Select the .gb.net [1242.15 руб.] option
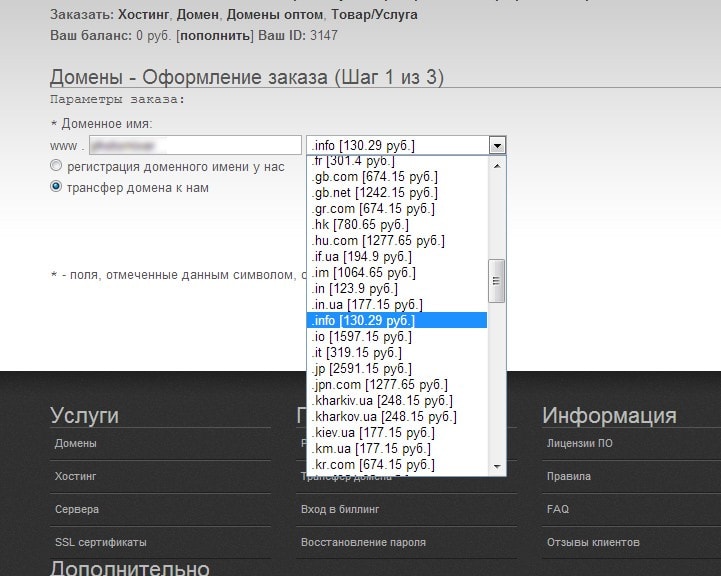Screen dimensions: 721x576 pyautogui.click(x=374, y=192)
